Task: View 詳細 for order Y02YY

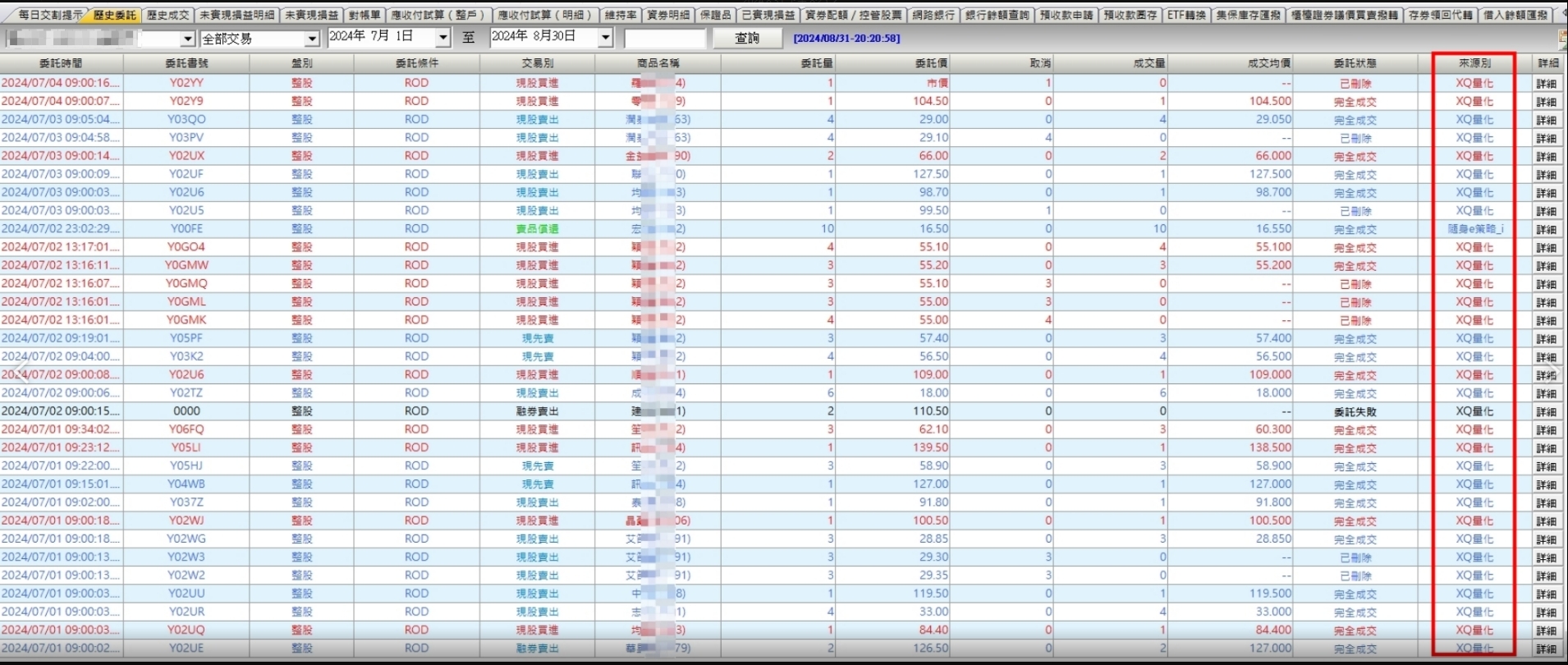Action: (x=1547, y=84)
